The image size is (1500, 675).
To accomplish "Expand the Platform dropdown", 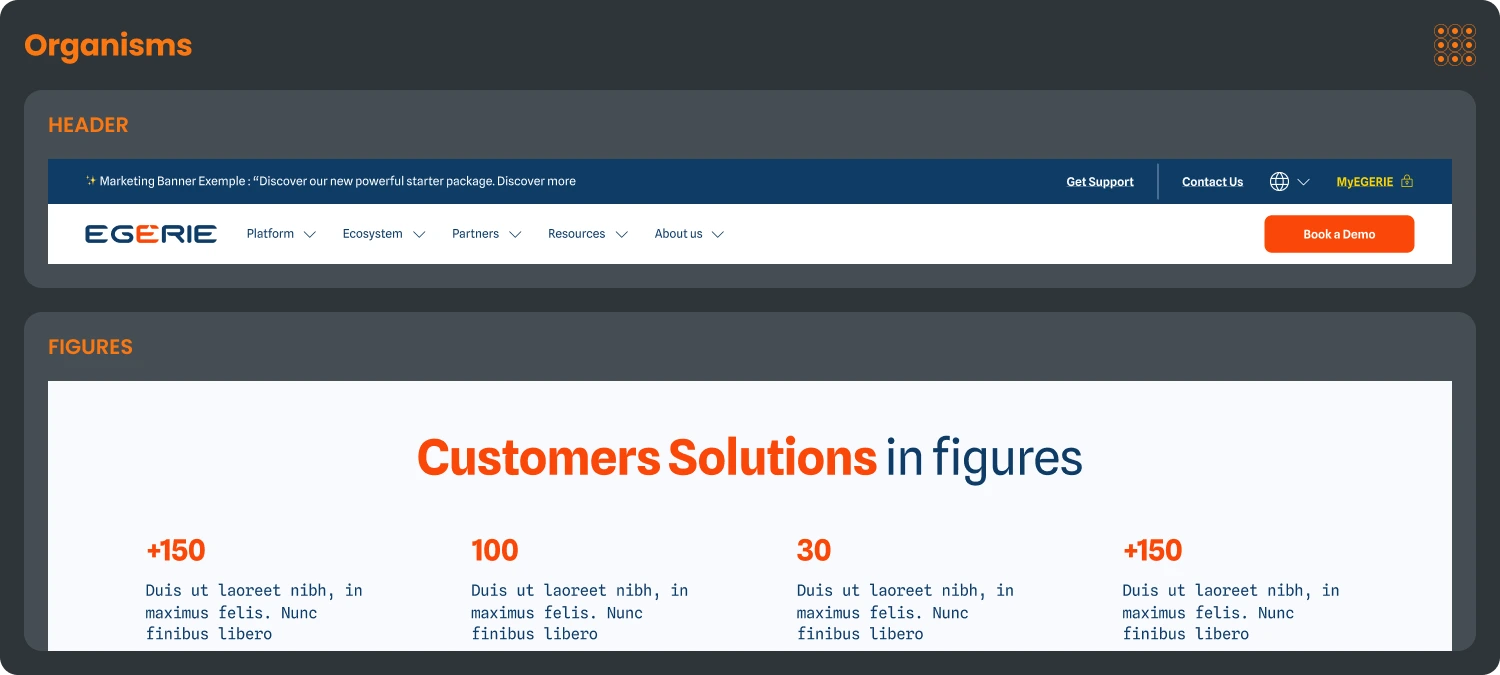I will pyautogui.click(x=309, y=234).
